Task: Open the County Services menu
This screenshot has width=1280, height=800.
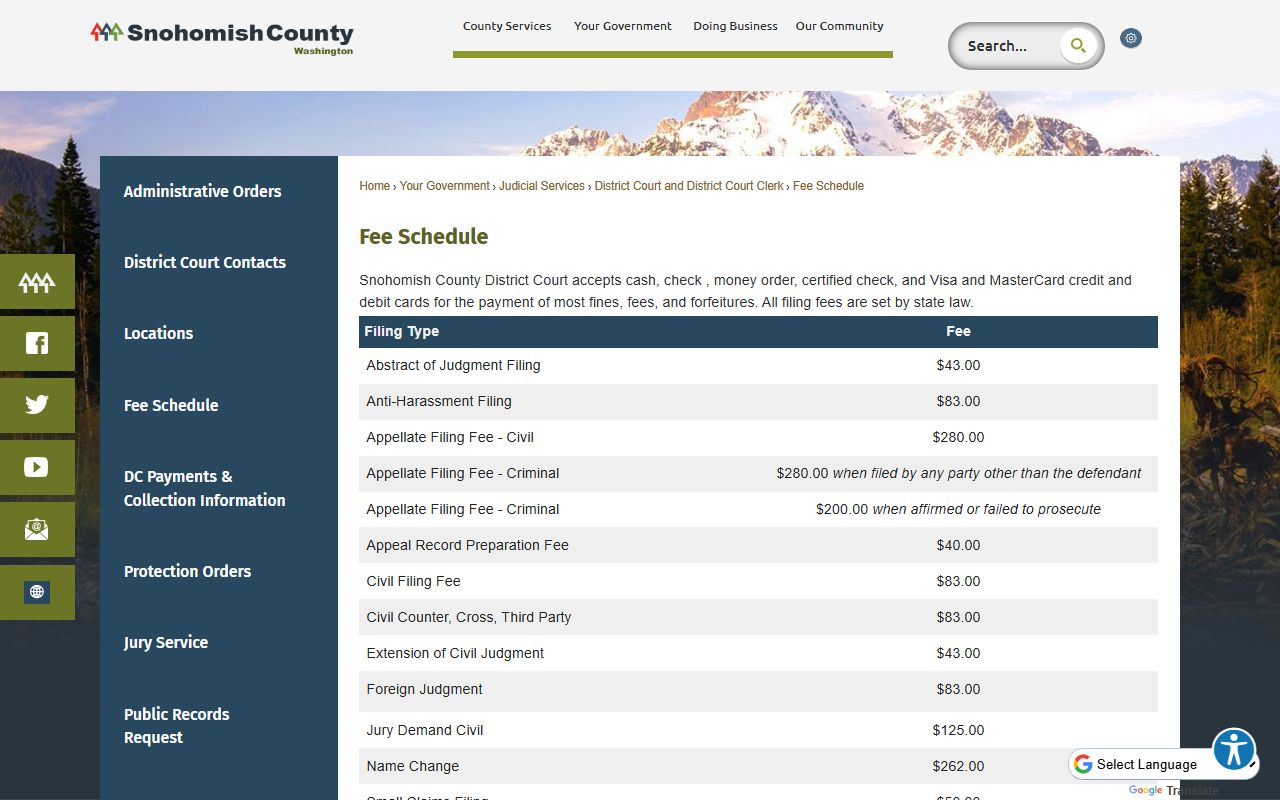Action: (x=507, y=26)
